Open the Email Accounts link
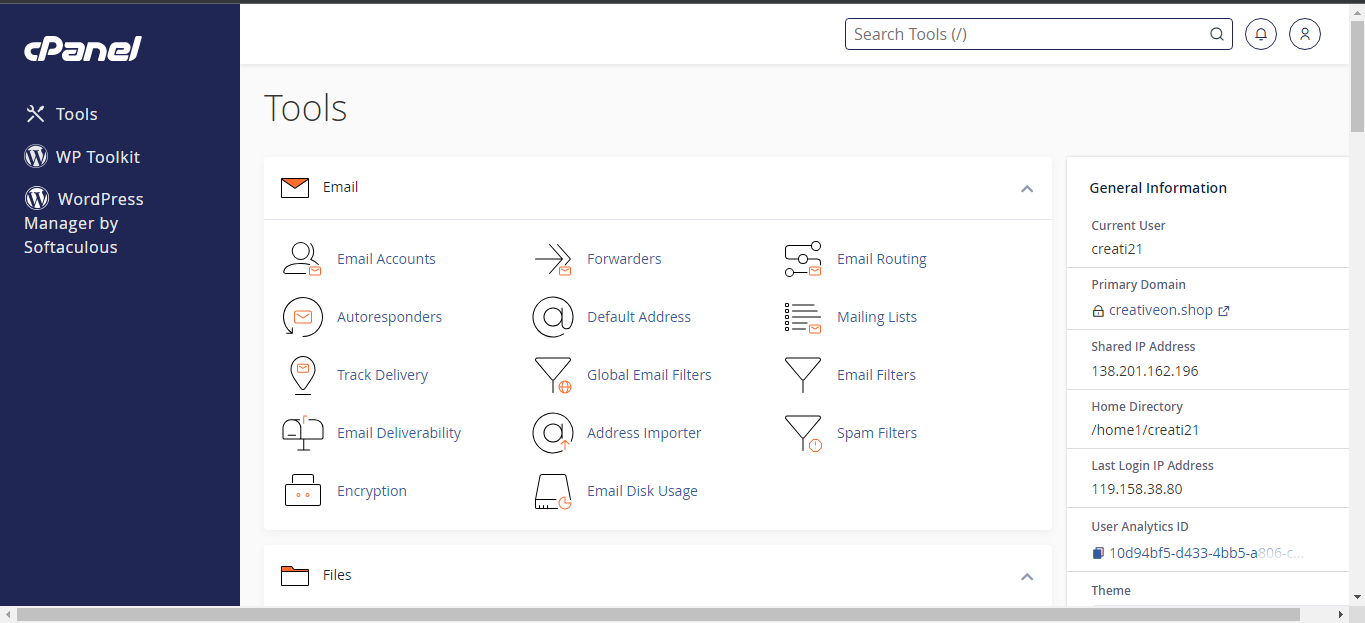Screen dimensions: 1365x623 point(386,259)
